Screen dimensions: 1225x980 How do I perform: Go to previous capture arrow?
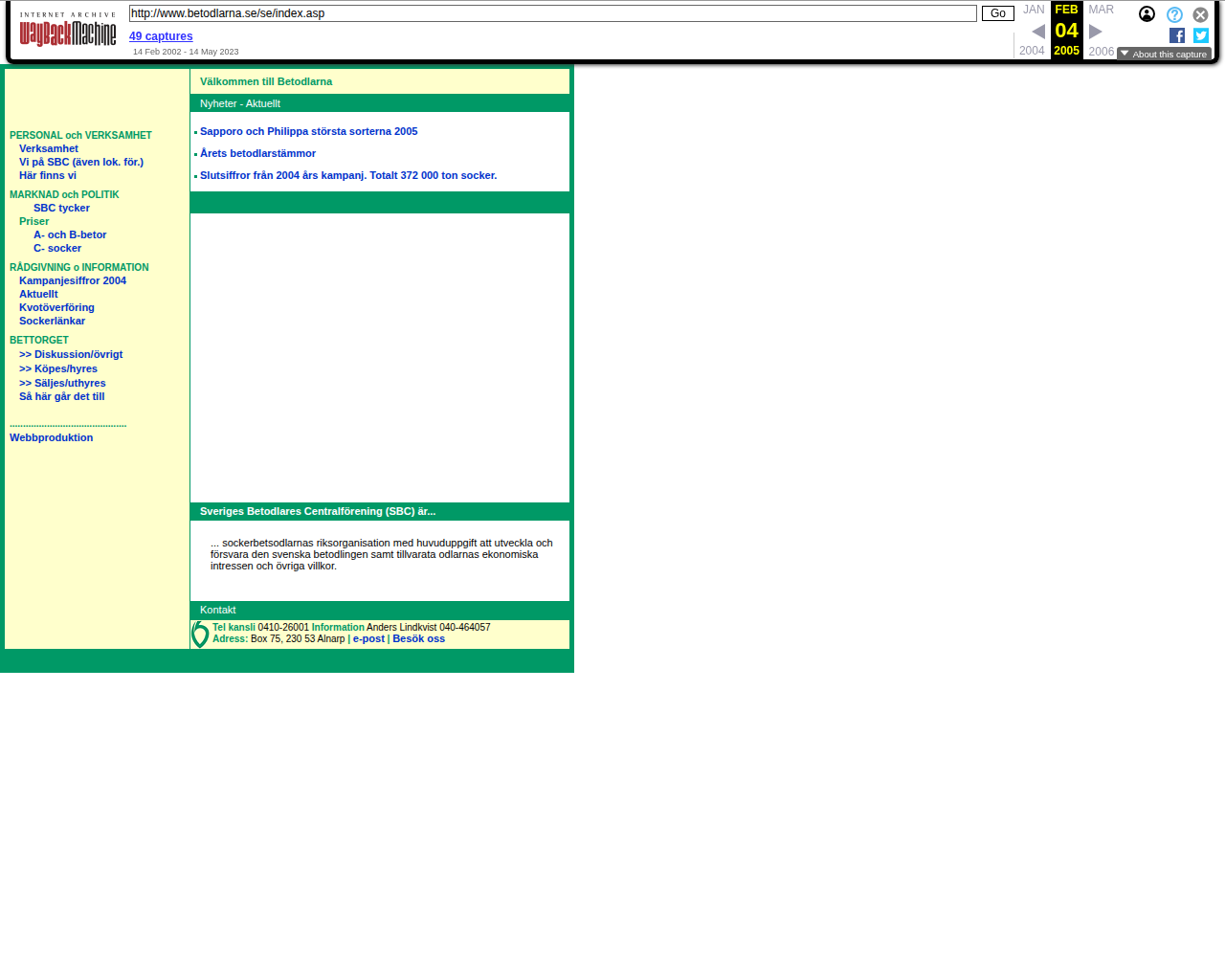pyautogui.click(x=1038, y=32)
